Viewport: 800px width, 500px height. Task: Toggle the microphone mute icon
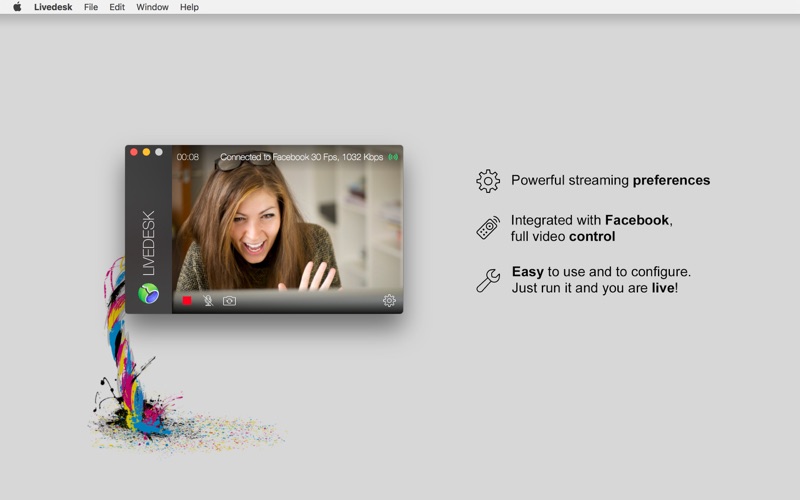click(x=208, y=300)
